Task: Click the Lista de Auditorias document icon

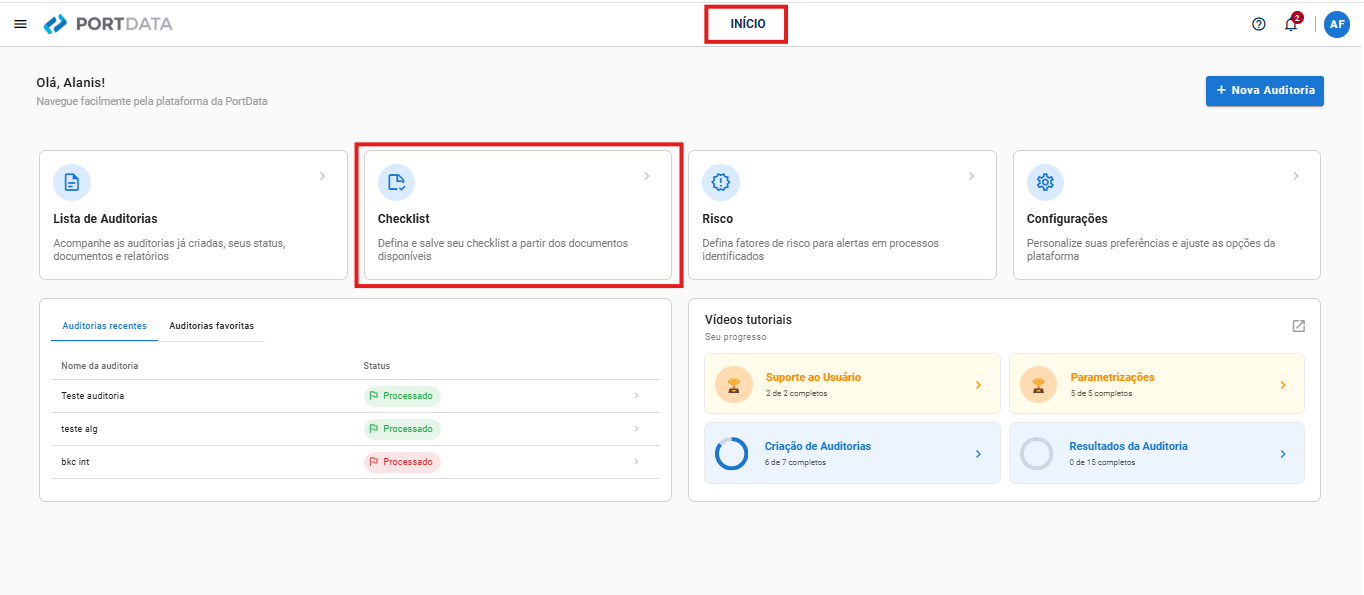Action: 72,182
